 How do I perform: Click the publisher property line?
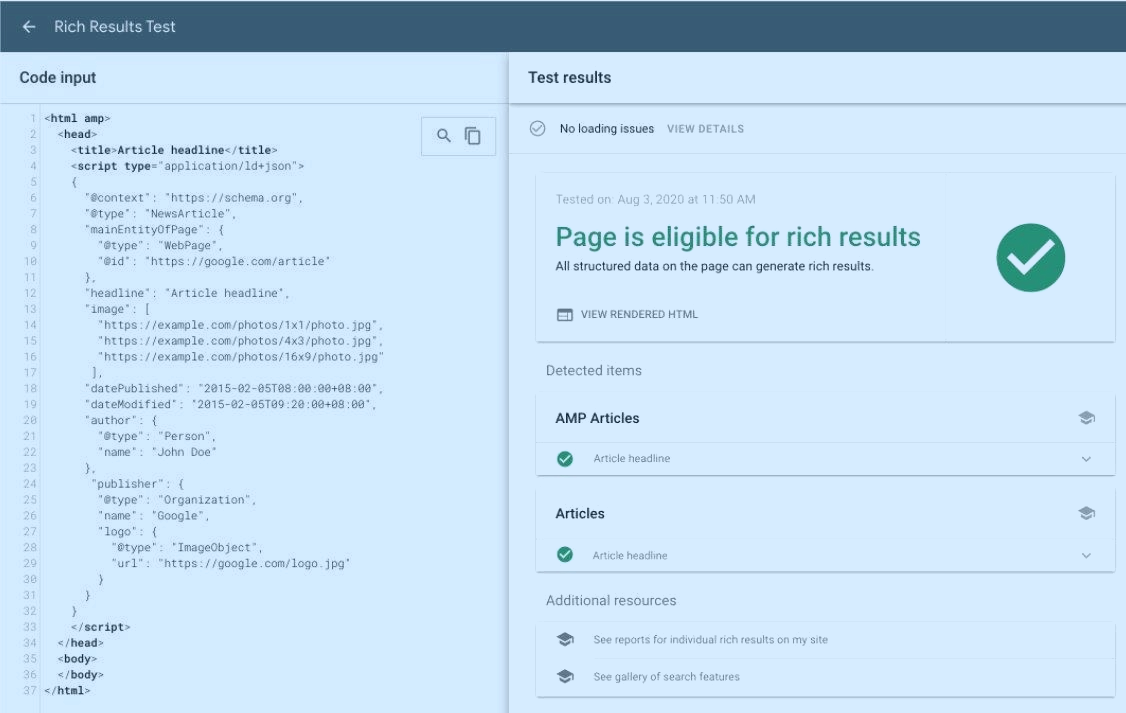137,484
